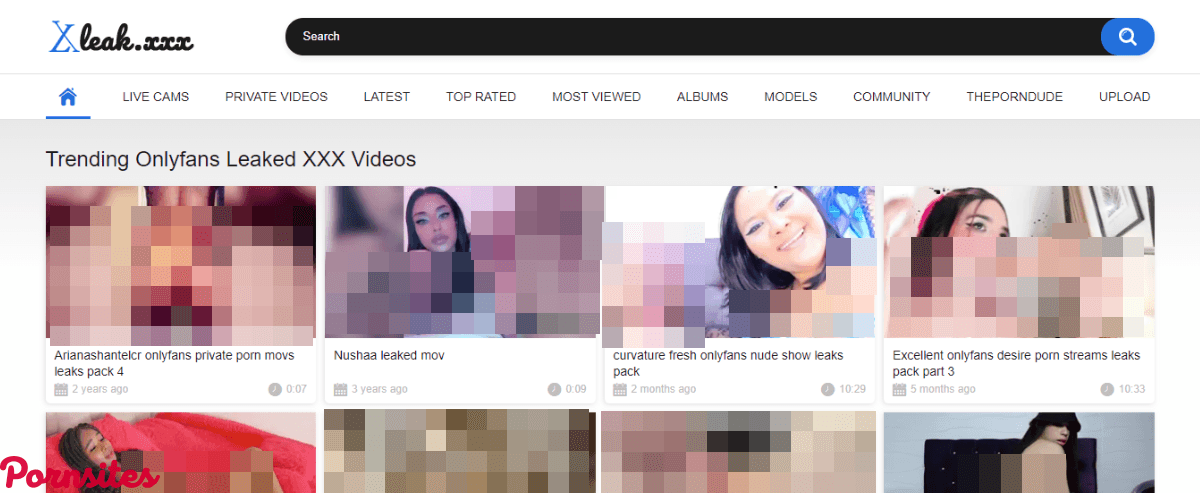1200x493 pixels.
Task: Select the Models navigation item
Action: click(x=790, y=97)
